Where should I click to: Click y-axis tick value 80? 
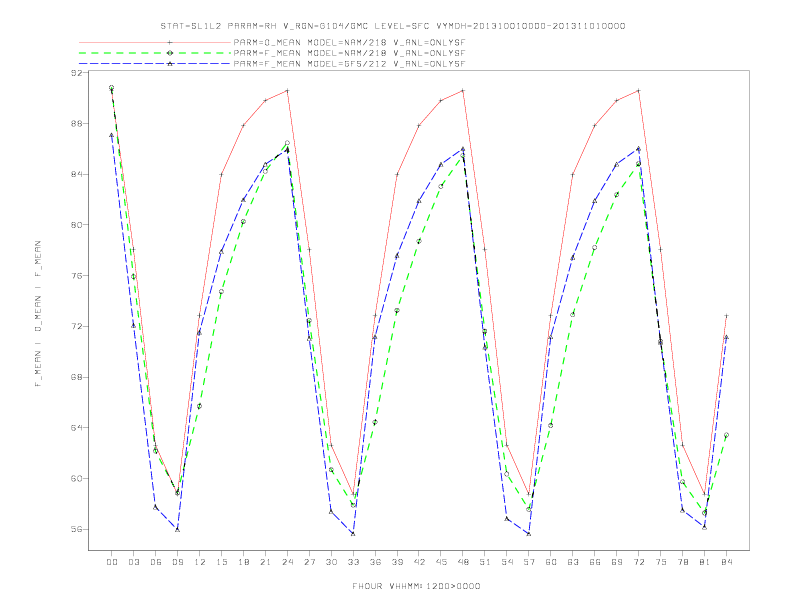pyautogui.click(x=76, y=225)
